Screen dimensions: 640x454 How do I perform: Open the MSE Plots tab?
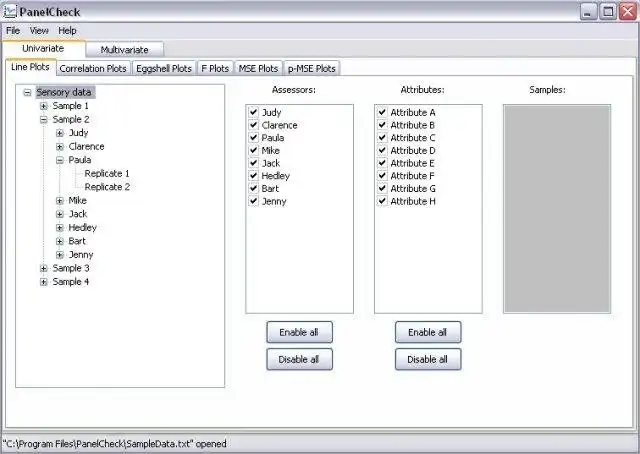[x=258, y=69]
